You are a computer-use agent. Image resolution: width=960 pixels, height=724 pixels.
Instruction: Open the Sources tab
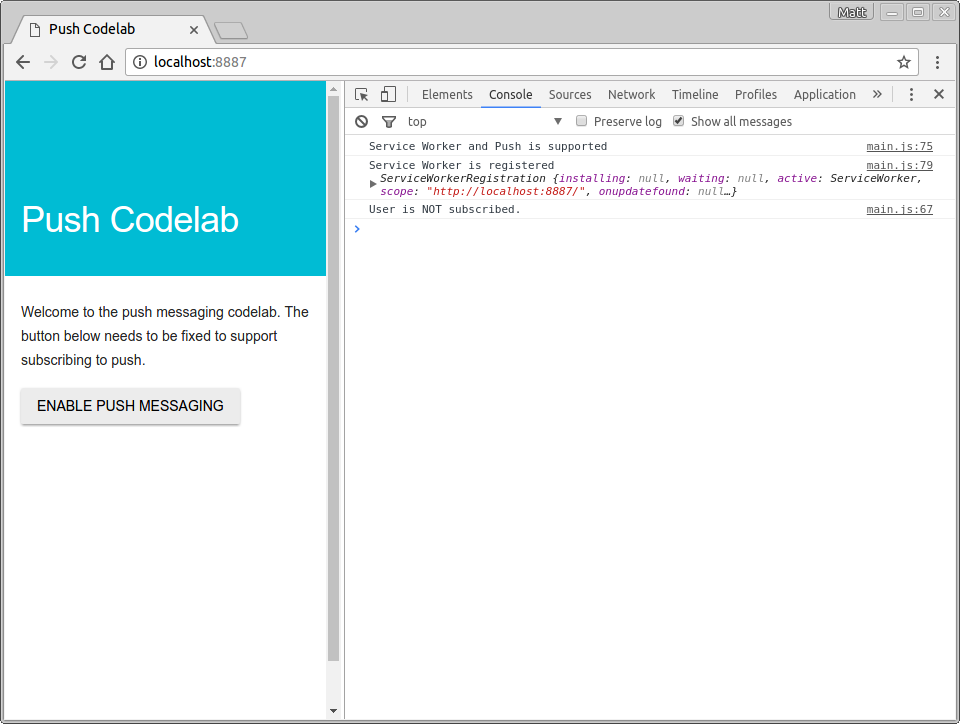pos(570,95)
